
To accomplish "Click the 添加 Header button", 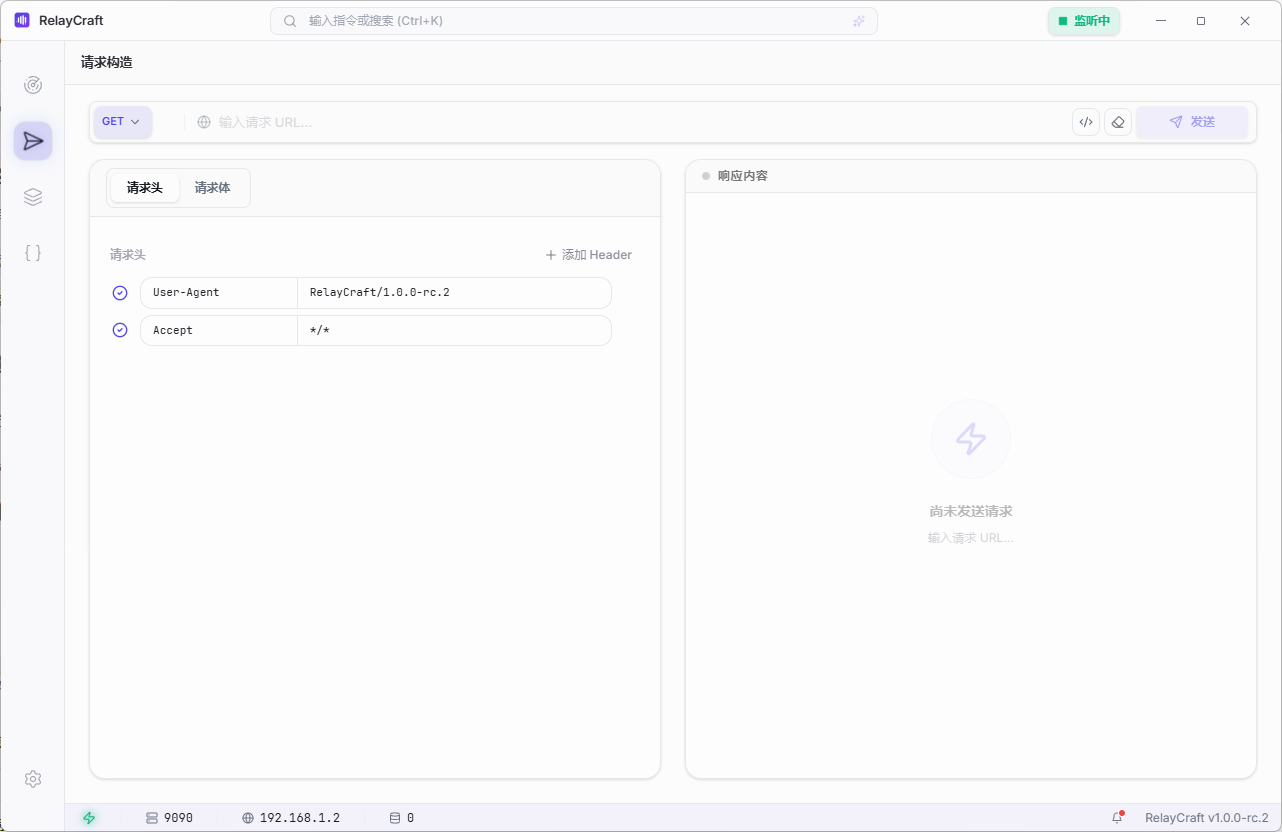I will pyautogui.click(x=588, y=255).
